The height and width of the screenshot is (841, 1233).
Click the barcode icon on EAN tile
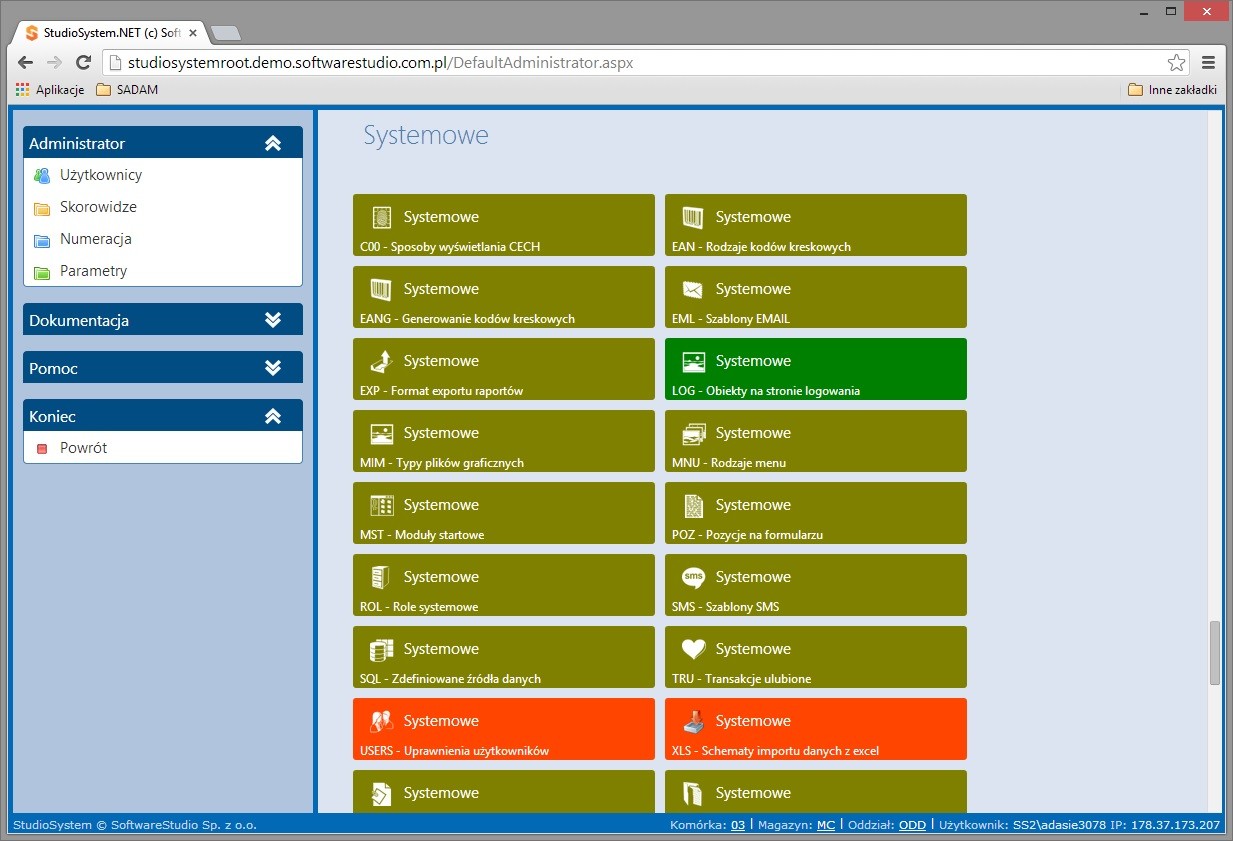pyautogui.click(x=693, y=217)
